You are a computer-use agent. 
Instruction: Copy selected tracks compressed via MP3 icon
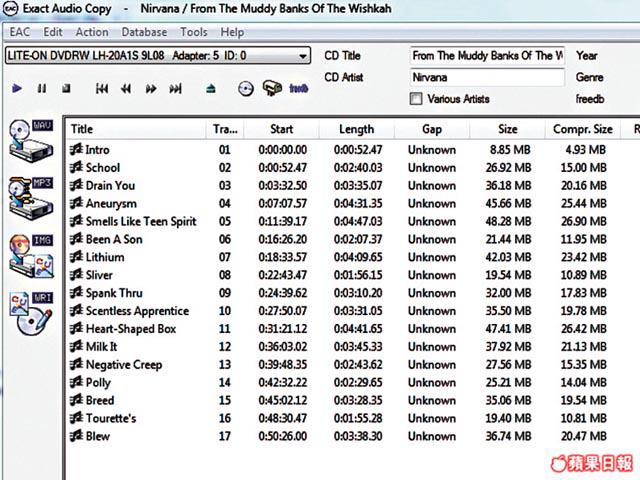[31, 198]
